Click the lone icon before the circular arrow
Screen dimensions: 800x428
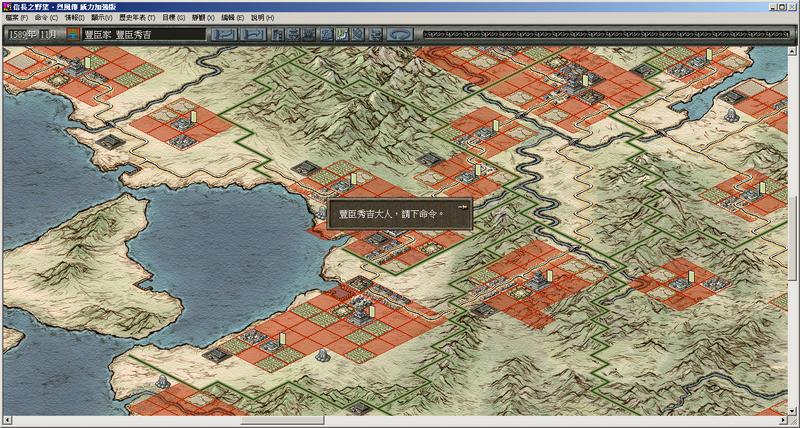click(x=376, y=35)
